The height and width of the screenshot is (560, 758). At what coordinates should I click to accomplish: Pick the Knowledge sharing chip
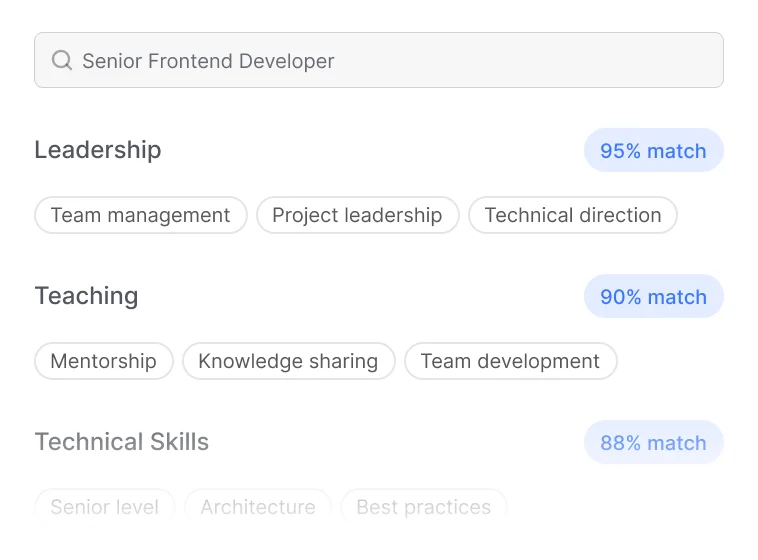pyautogui.click(x=289, y=361)
